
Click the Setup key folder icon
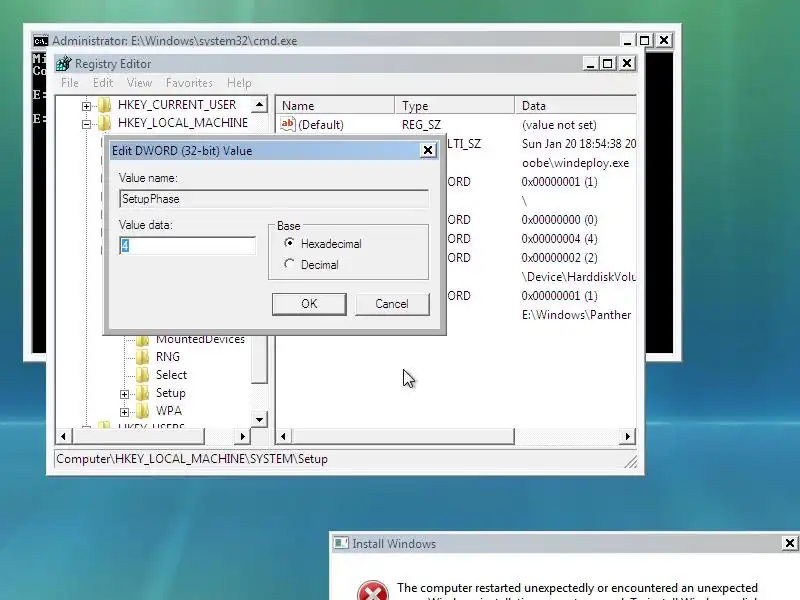[143, 393]
